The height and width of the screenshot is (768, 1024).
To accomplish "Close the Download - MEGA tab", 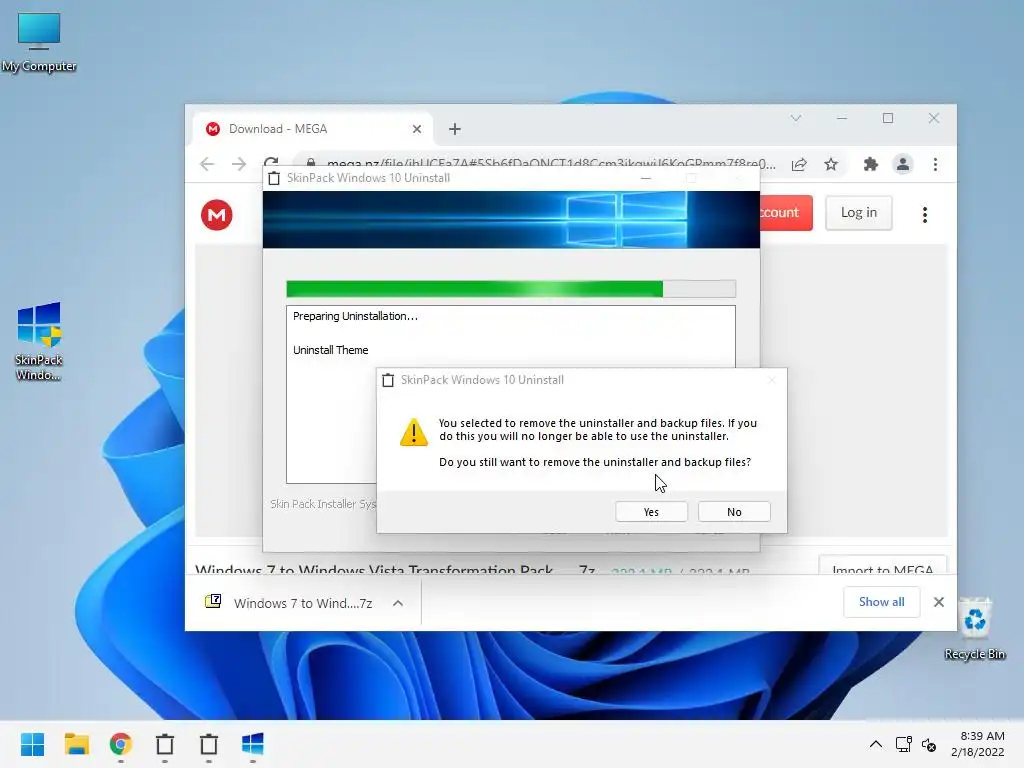I will [x=417, y=129].
